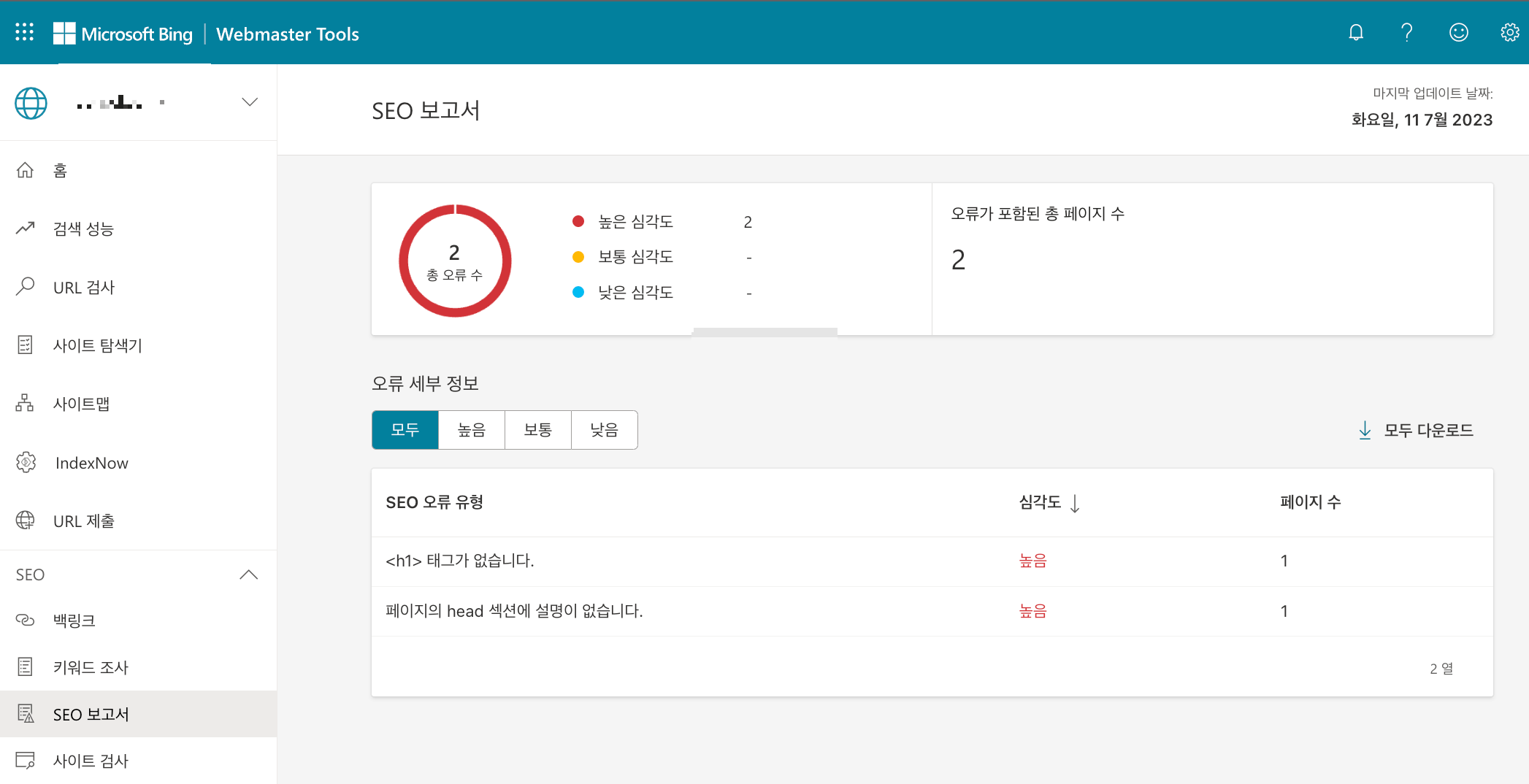
Task: Click the blue low severity dot
Action: 578,292
